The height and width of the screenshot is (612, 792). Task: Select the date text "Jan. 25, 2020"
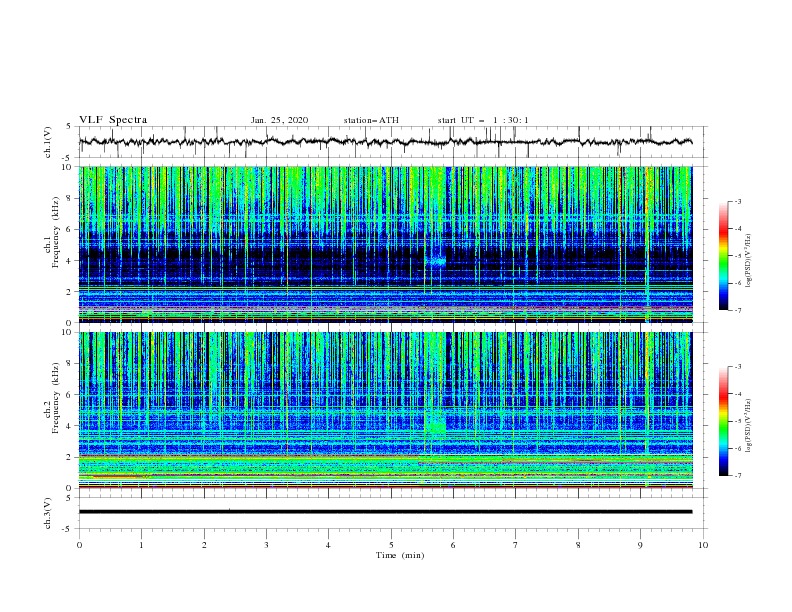279,120
